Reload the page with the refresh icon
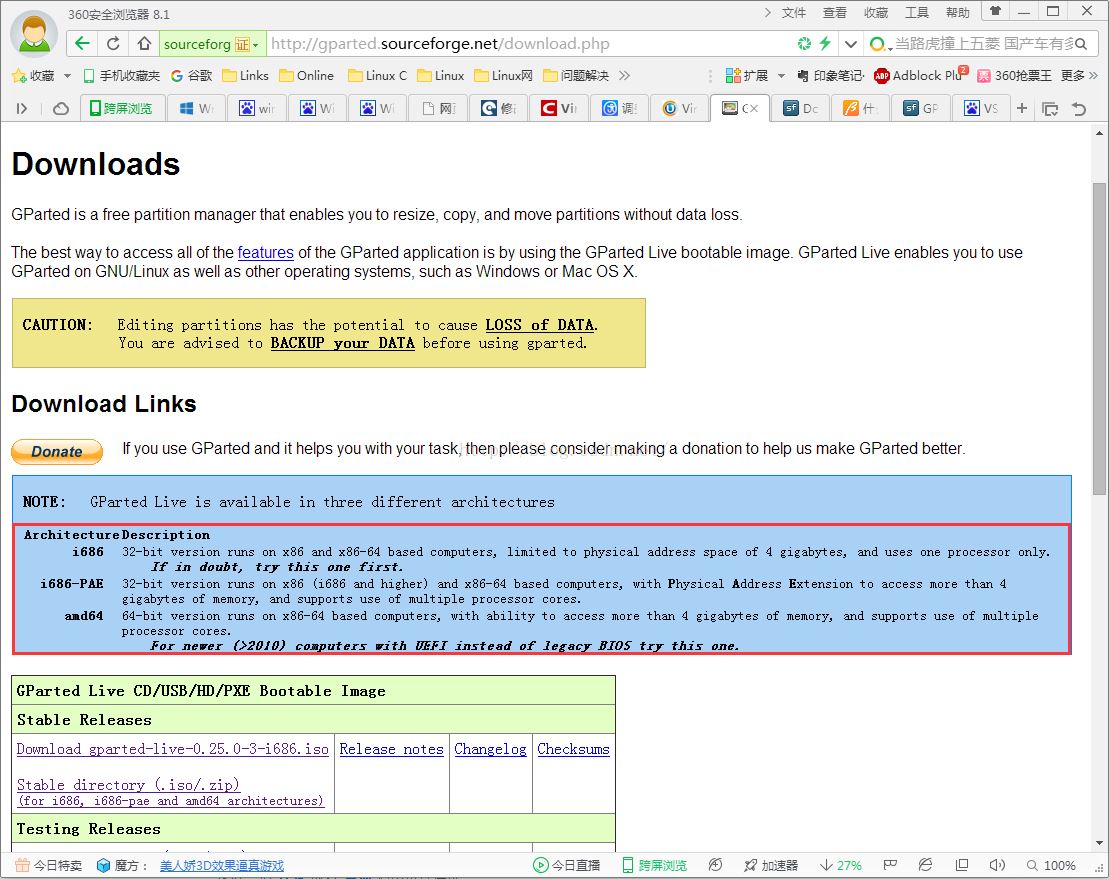 [113, 44]
